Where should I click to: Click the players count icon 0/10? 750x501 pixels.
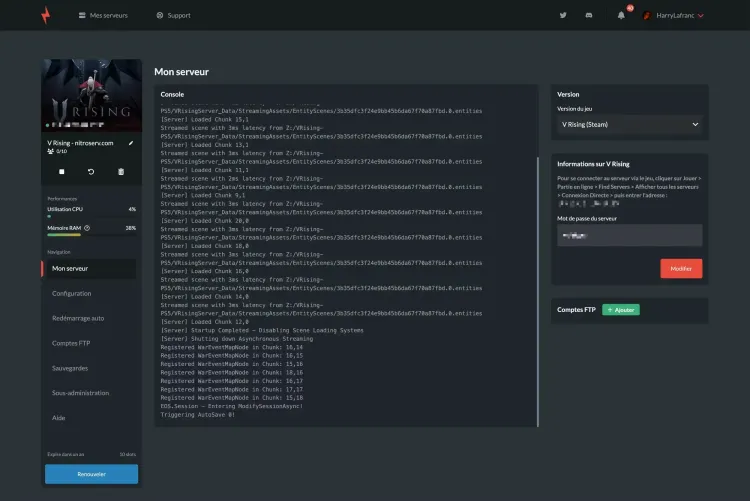click(x=50, y=151)
